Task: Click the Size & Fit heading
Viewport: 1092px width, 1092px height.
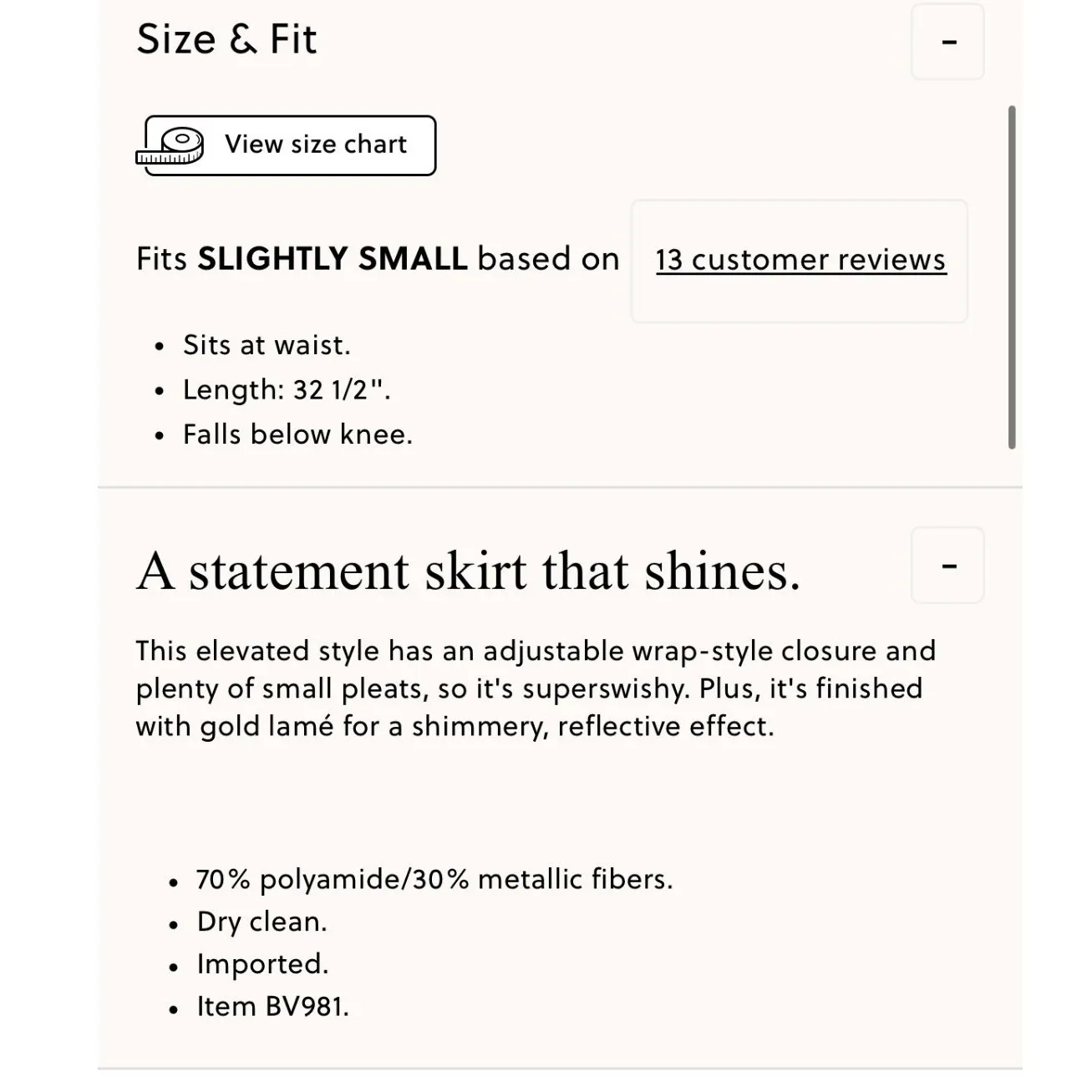Action: [226, 39]
